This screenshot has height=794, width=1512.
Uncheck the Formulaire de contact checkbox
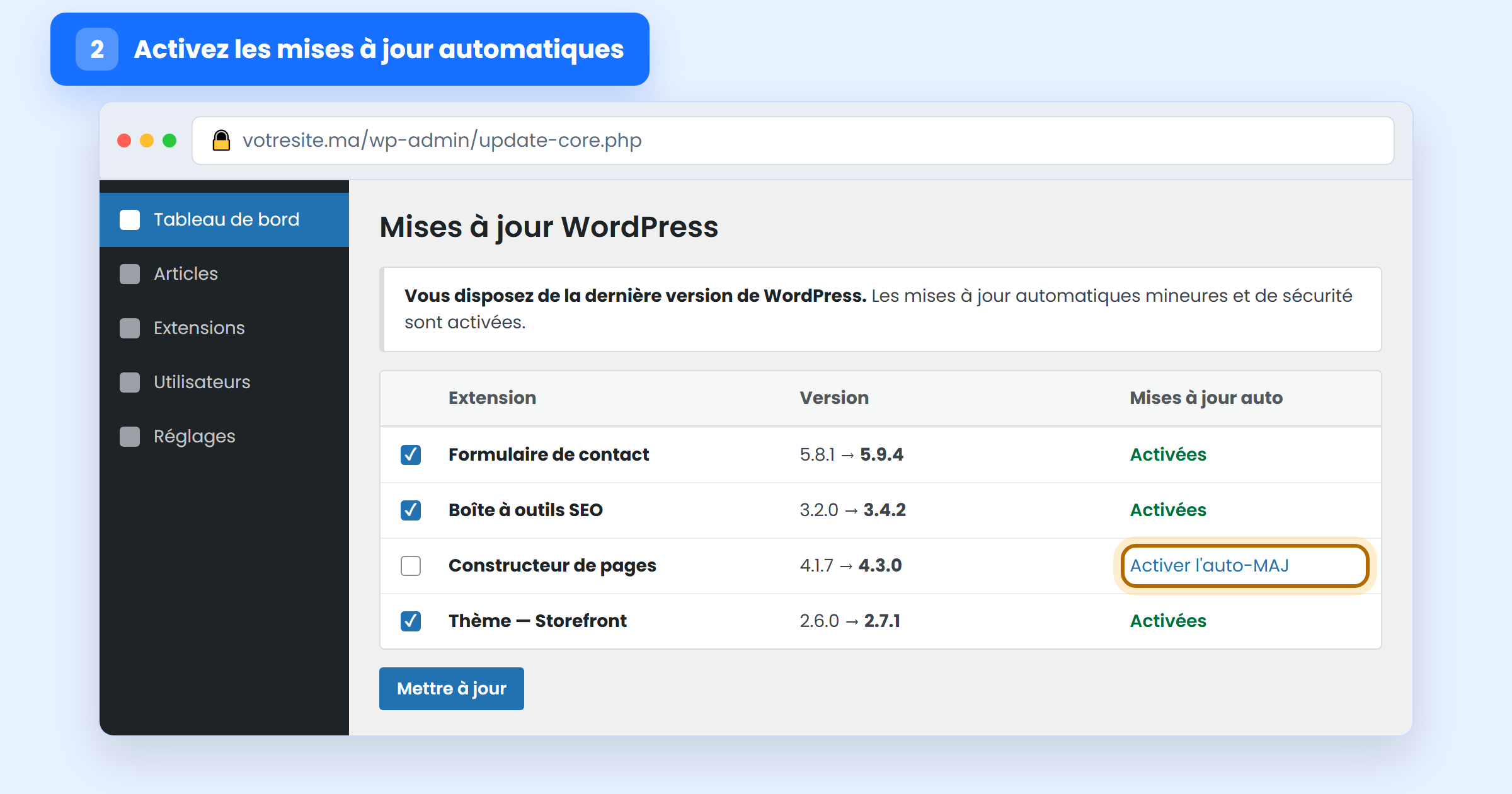click(x=411, y=455)
